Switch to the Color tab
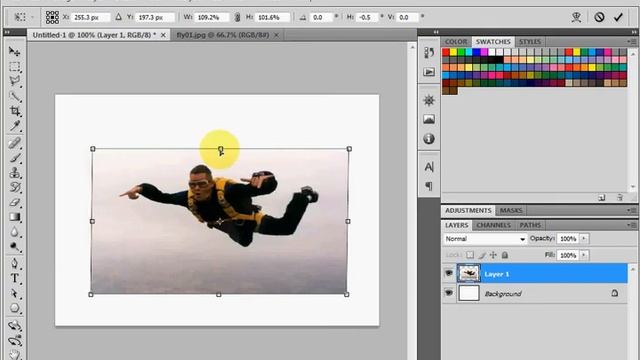This screenshot has width=640, height=360. pos(456,42)
